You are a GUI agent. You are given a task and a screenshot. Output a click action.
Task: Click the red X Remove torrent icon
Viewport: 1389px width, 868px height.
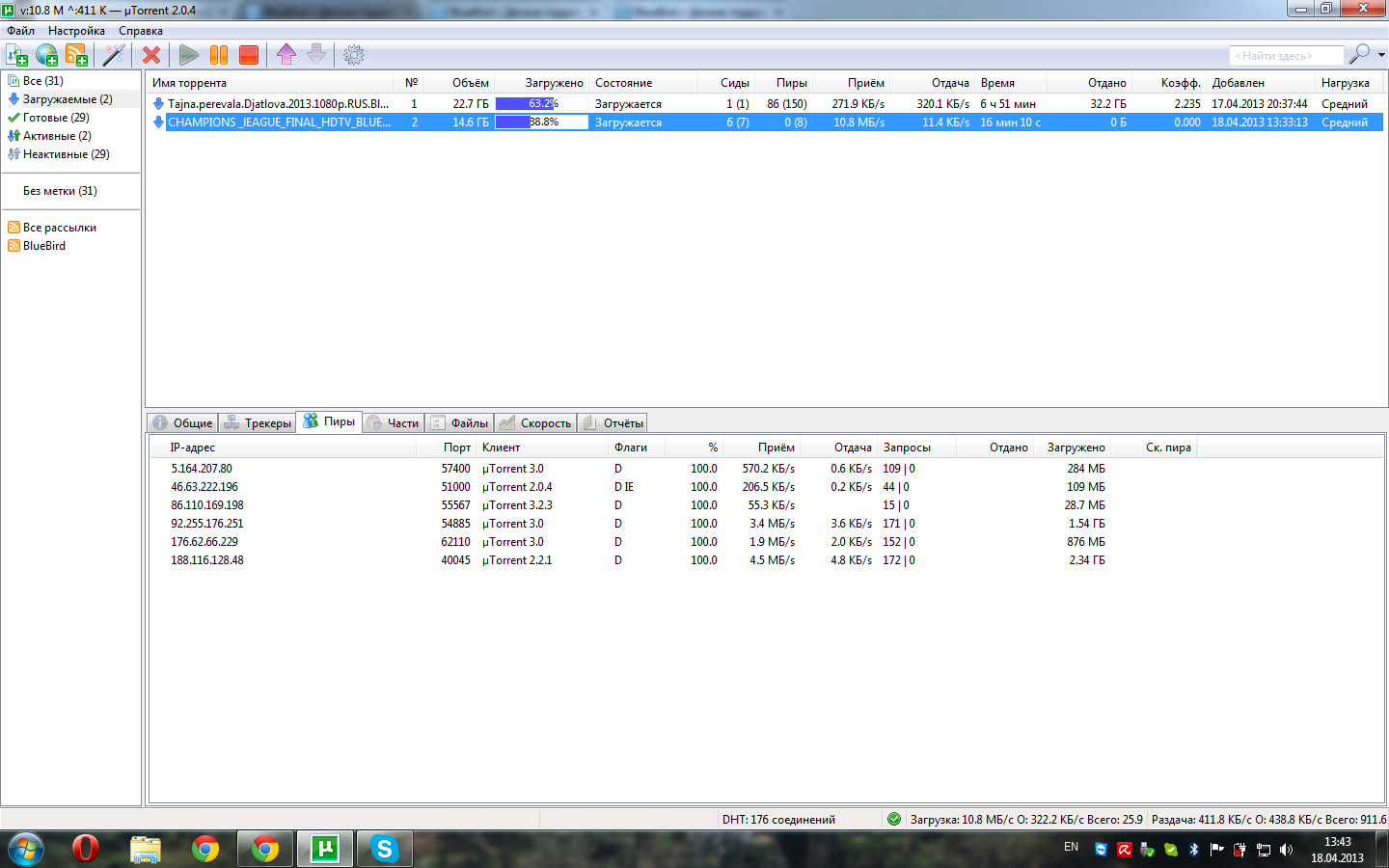151,55
